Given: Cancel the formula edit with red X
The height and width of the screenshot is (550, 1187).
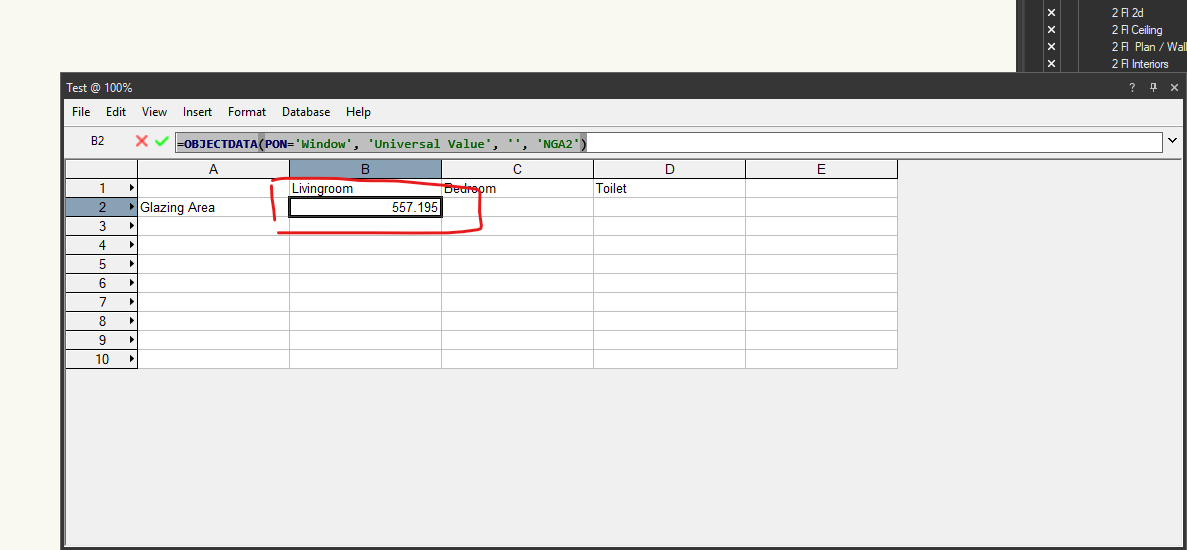Looking at the screenshot, I should point(142,142).
